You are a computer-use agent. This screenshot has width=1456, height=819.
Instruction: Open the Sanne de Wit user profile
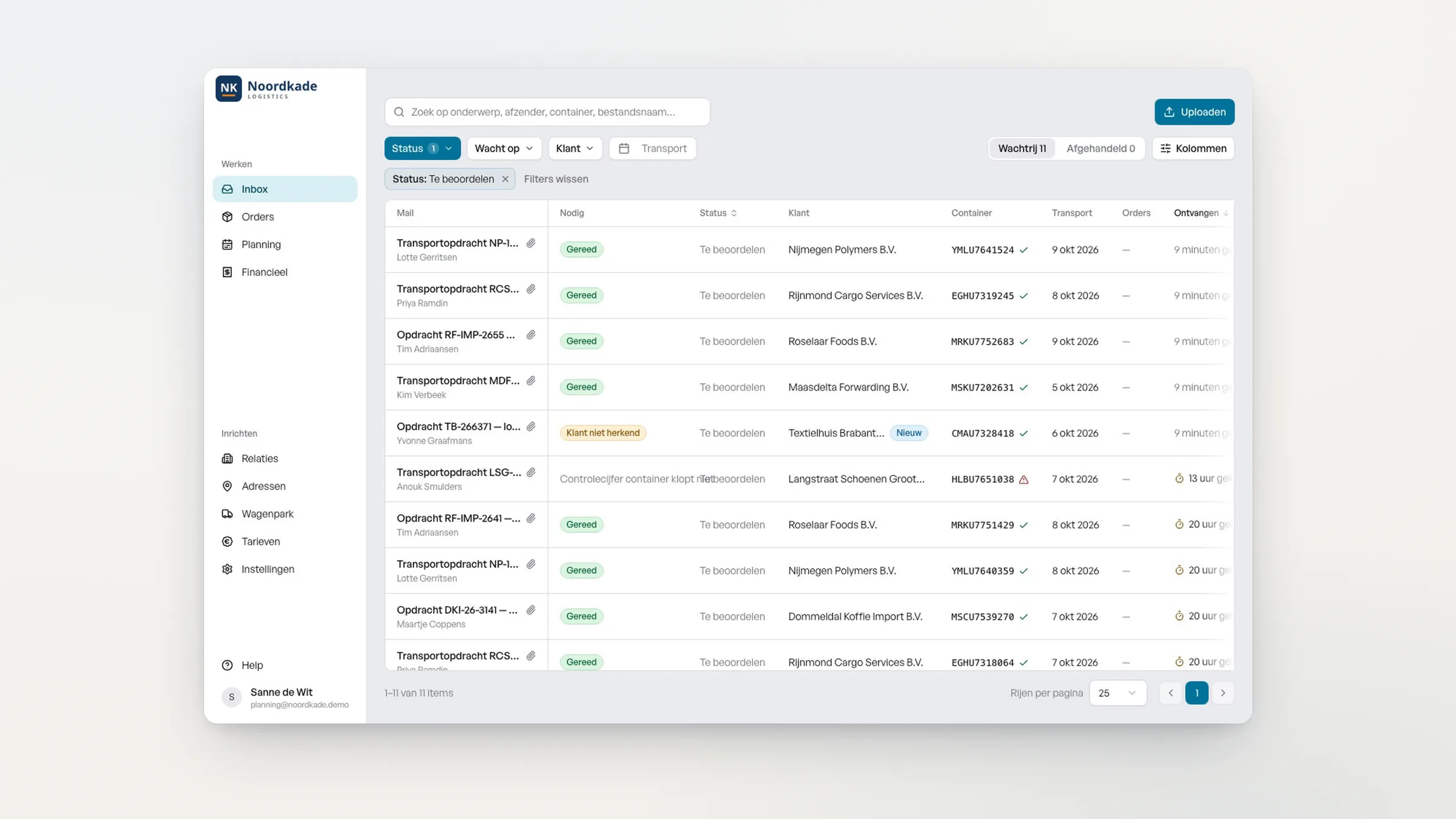pos(285,698)
